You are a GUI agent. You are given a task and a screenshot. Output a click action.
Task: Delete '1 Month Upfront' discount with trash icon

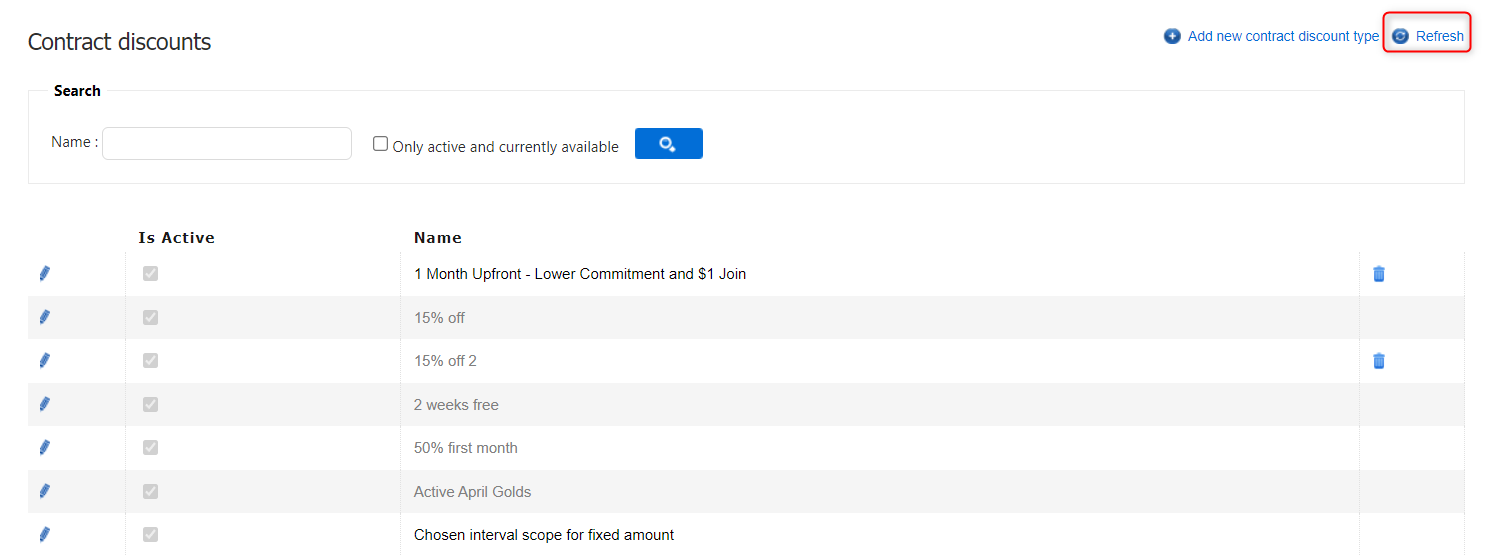pyautogui.click(x=1378, y=274)
